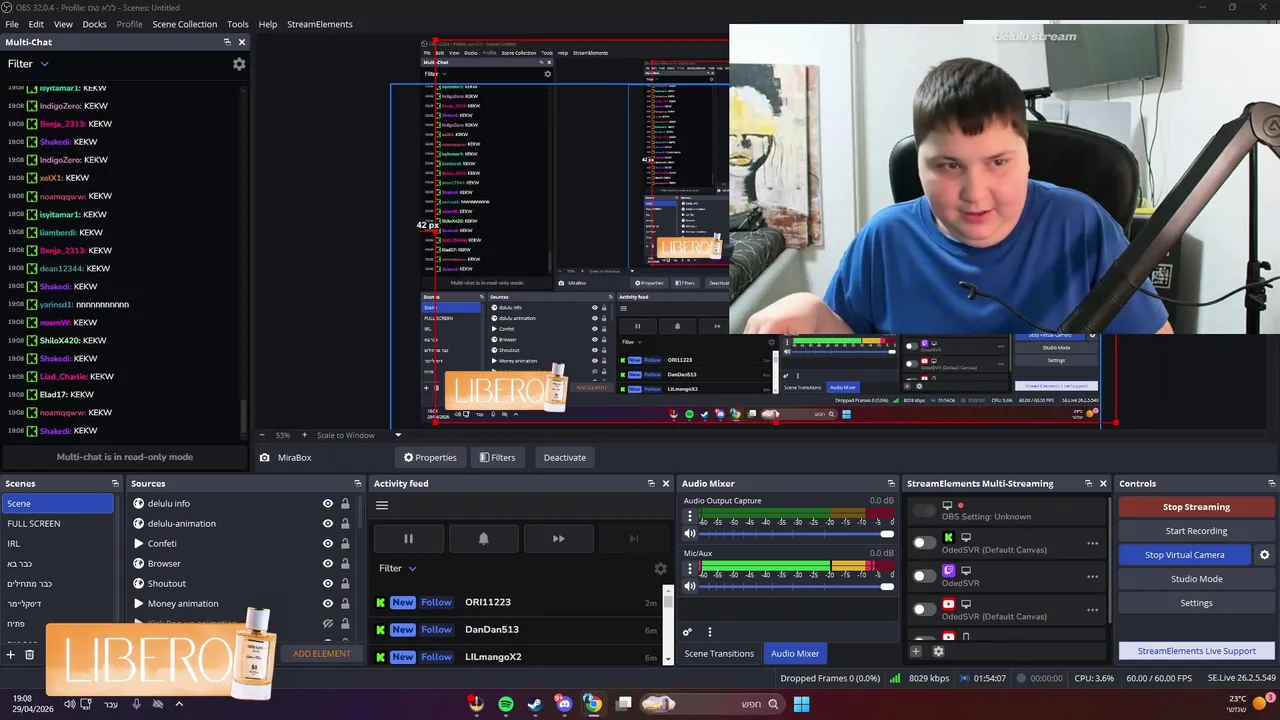Open Steam from the taskbar
Image resolution: width=1280 pixels, height=720 pixels.
pyautogui.click(x=535, y=704)
